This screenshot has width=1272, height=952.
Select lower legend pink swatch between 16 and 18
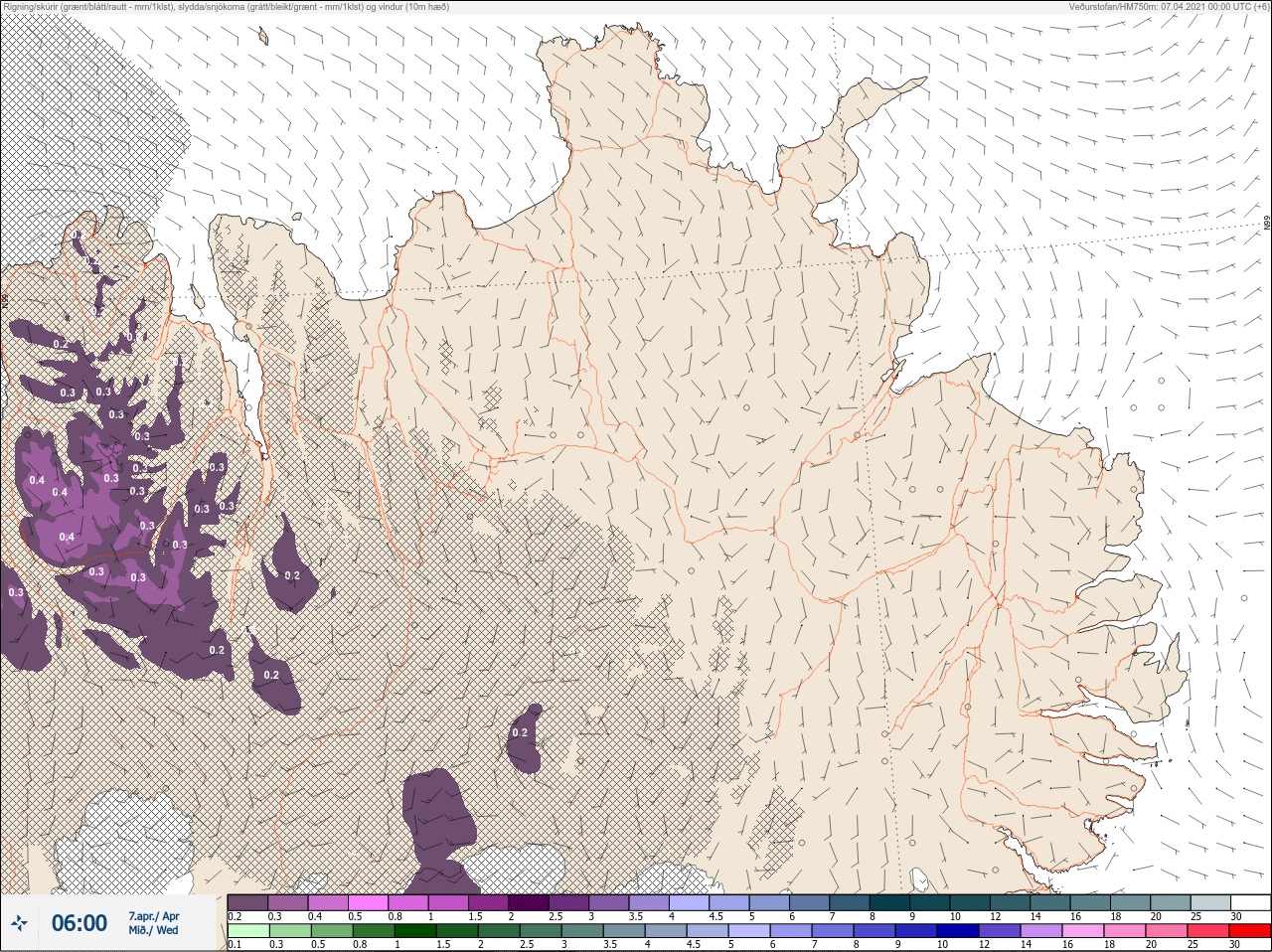(1084, 932)
